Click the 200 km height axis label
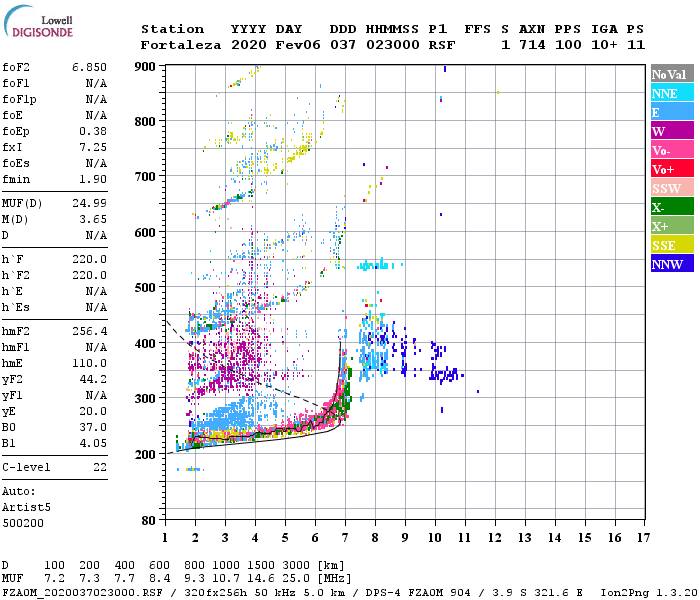The height and width of the screenshot is (600, 700). pyautogui.click(x=145, y=454)
